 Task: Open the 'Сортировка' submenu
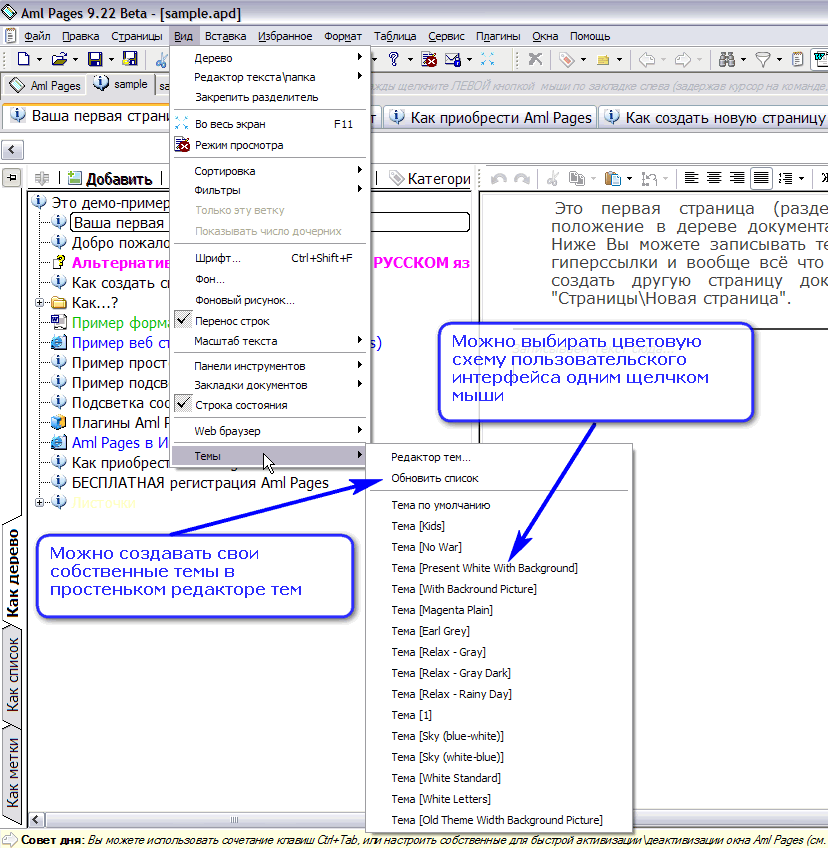coord(270,171)
